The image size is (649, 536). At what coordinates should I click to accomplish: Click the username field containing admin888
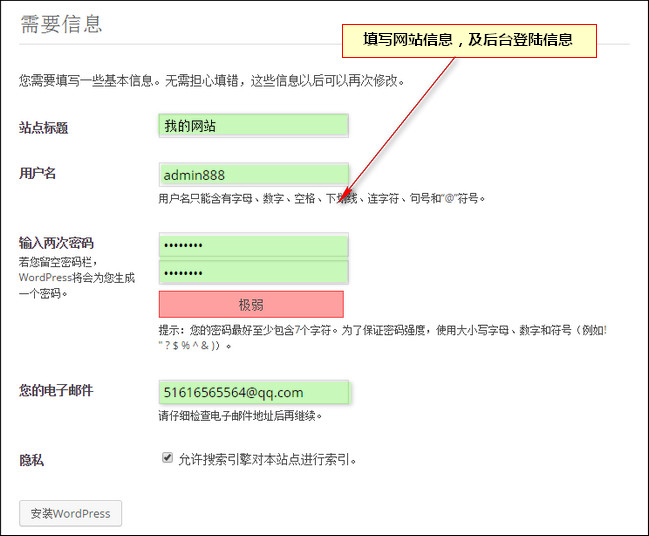[253, 175]
